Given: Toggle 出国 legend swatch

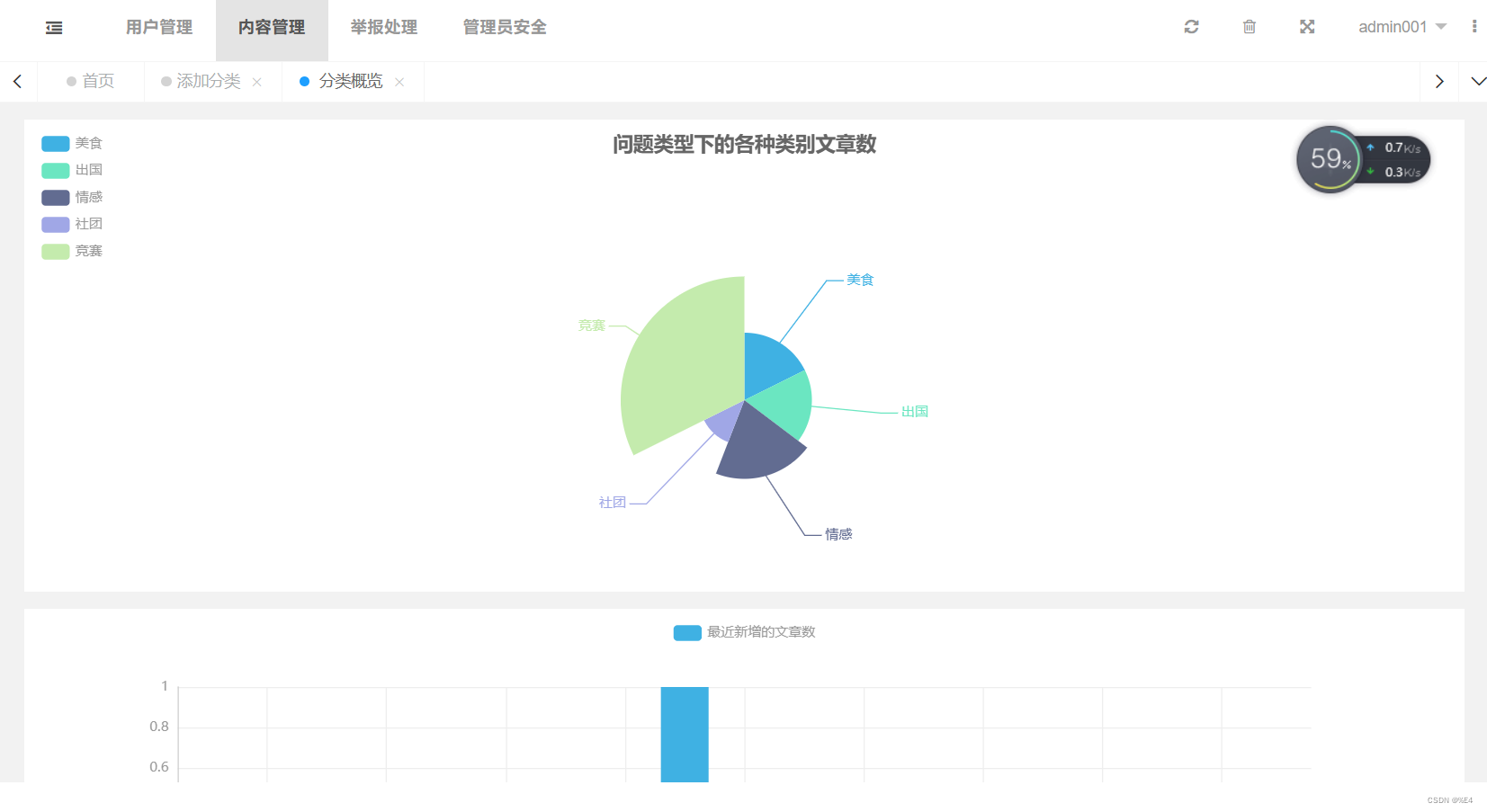Looking at the screenshot, I should click(56, 170).
